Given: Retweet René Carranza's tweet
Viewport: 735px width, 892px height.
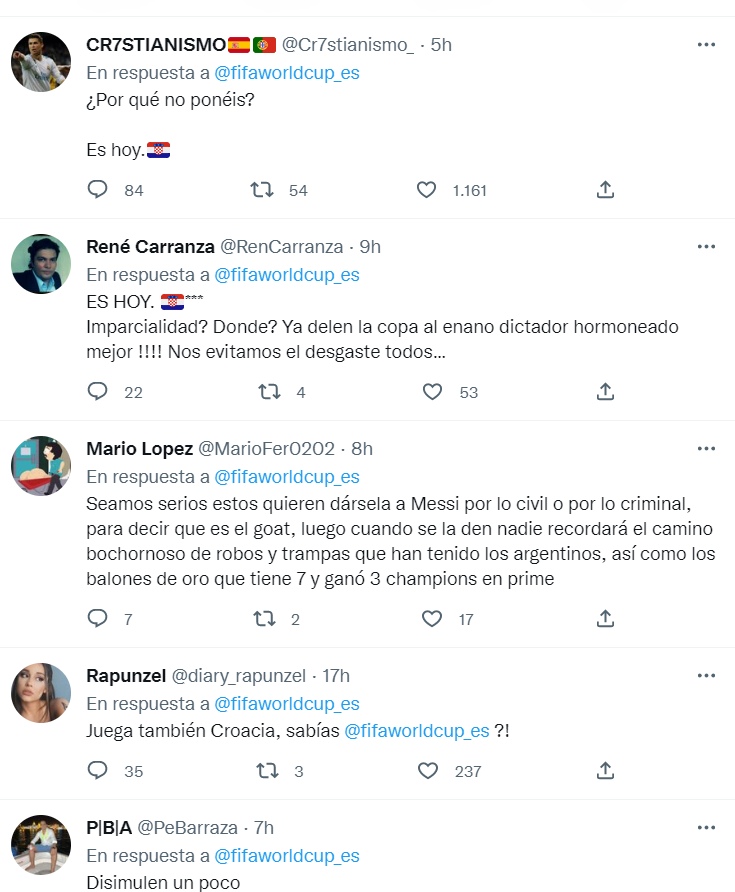Looking at the screenshot, I should click(269, 392).
